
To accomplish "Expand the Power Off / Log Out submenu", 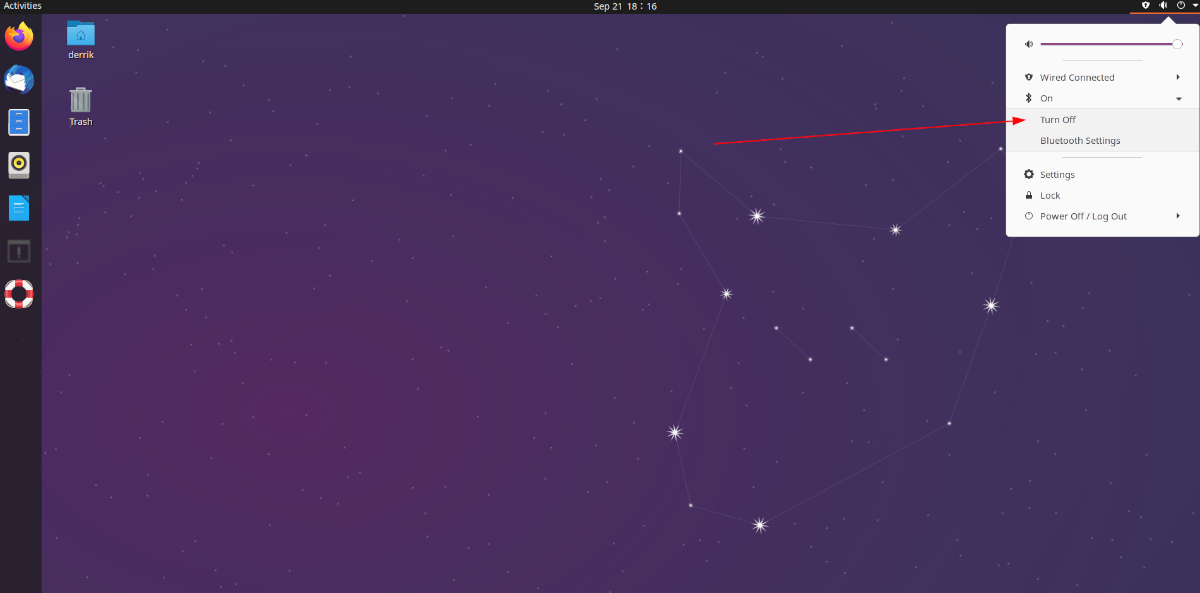I will click(x=1177, y=216).
